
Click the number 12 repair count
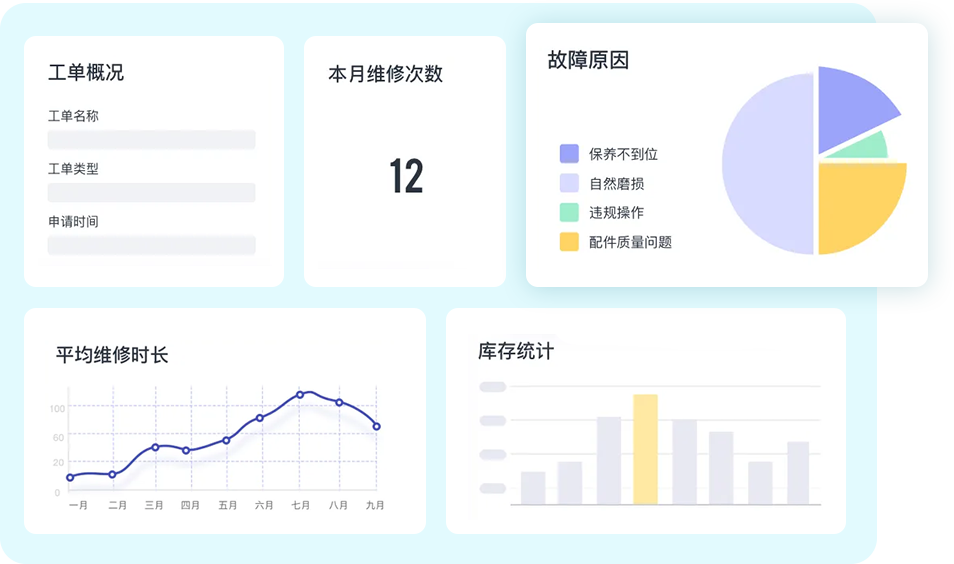point(406,176)
